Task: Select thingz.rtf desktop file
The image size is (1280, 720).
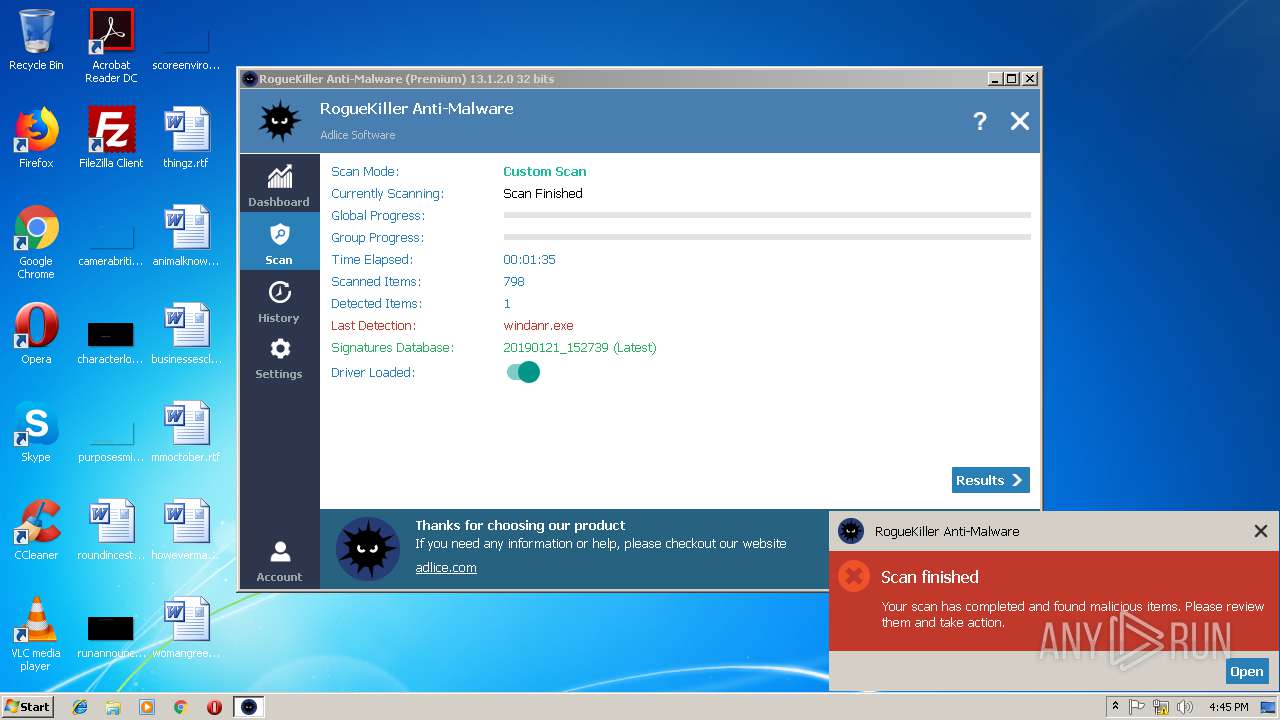Action: coord(186,137)
